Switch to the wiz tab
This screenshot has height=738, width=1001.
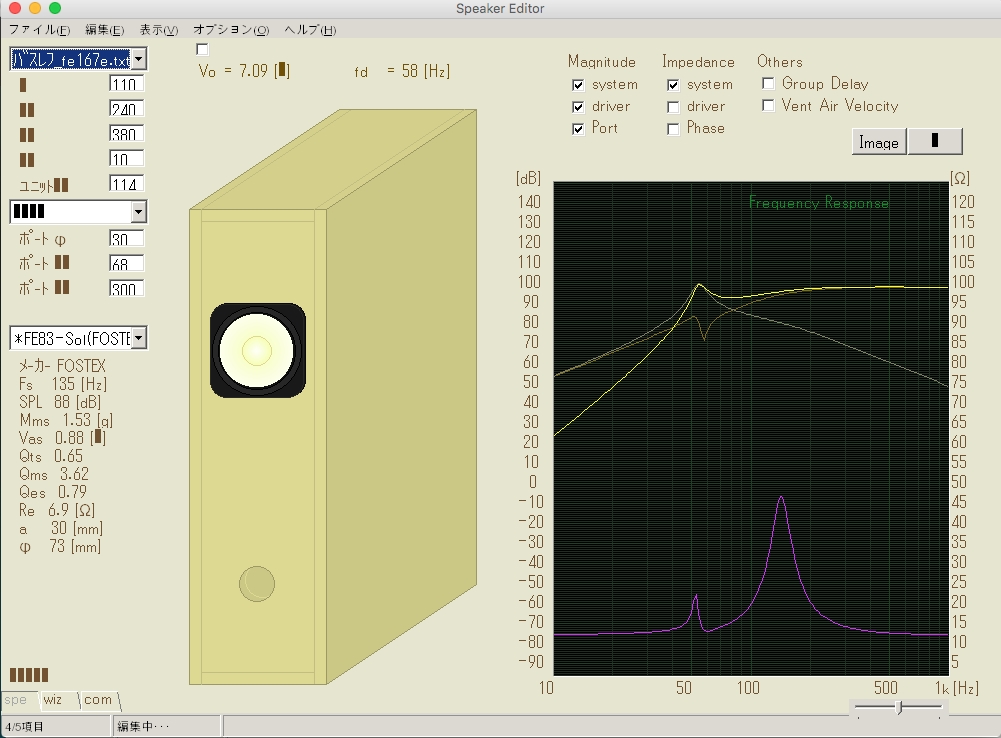53,700
